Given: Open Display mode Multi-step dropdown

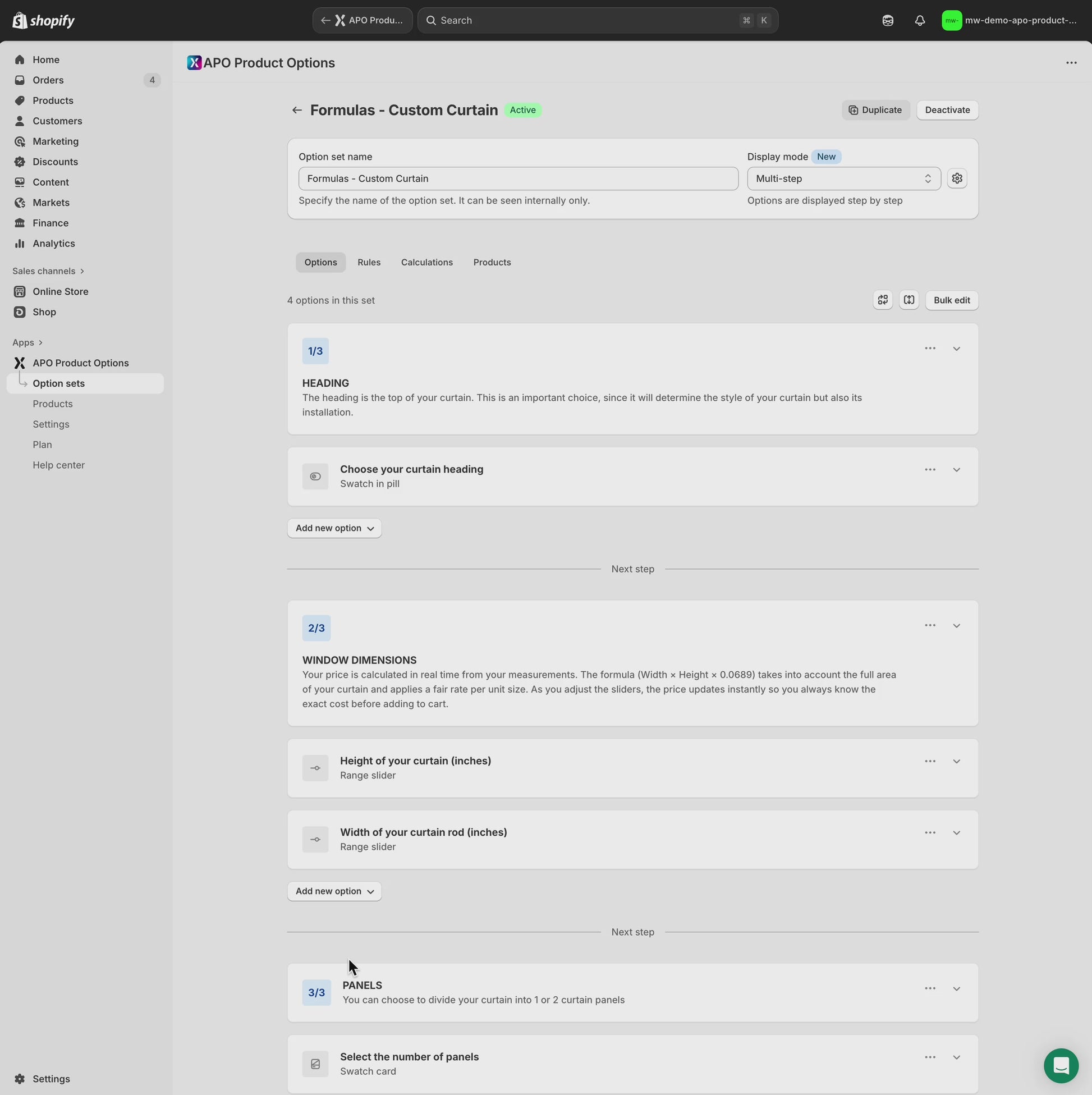Looking at the screenshot, I should 843,178.
